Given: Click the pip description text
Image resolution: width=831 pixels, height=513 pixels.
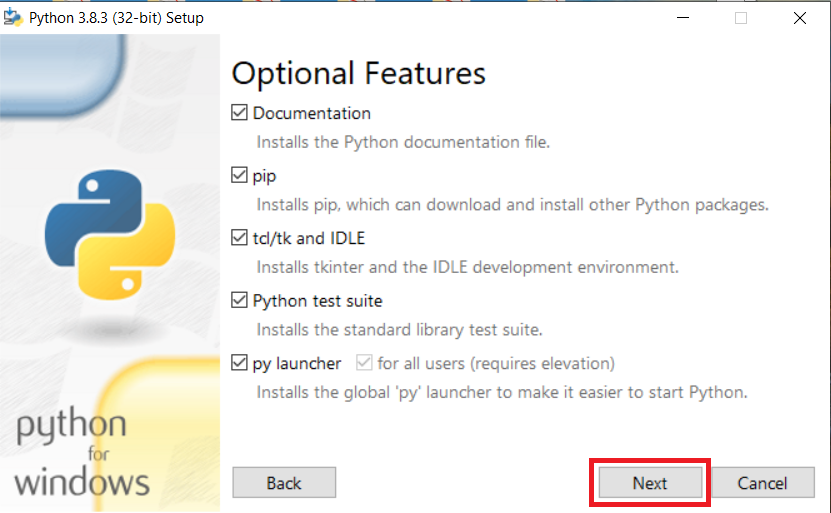Looking at the screenshot, I should coord(512,205).
